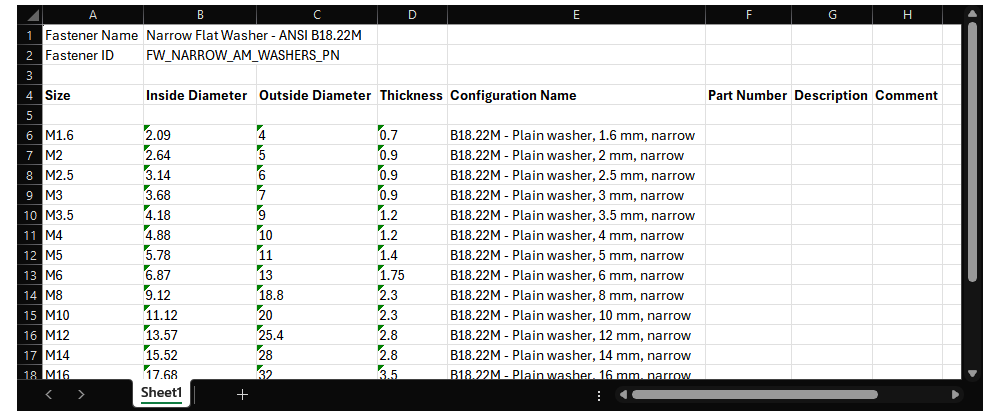Screen dimensions: 1000x417
Task: Click the 'M14' size cell
Action: coord(93,355)
